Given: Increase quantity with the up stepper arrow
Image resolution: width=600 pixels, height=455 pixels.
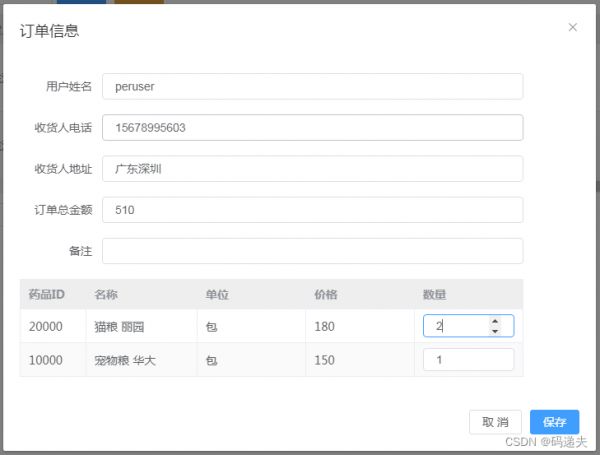Looking at the screenshot, I should coord(495,321).
